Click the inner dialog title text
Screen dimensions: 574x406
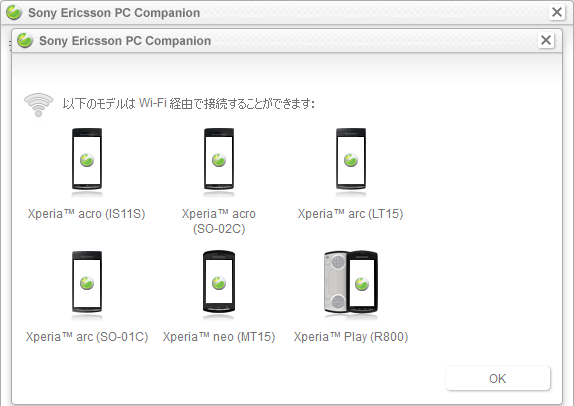click(125, 41)
